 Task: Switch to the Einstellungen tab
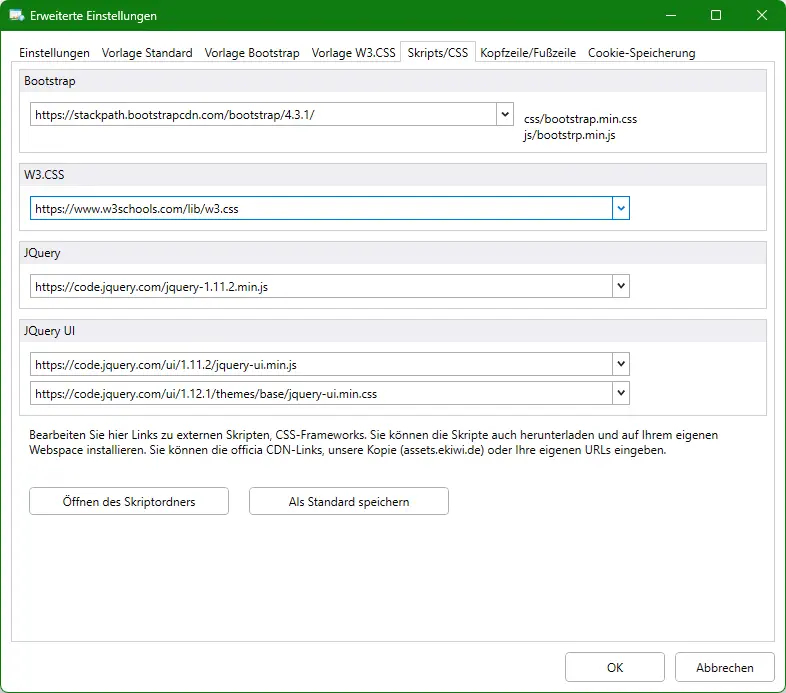55,53
